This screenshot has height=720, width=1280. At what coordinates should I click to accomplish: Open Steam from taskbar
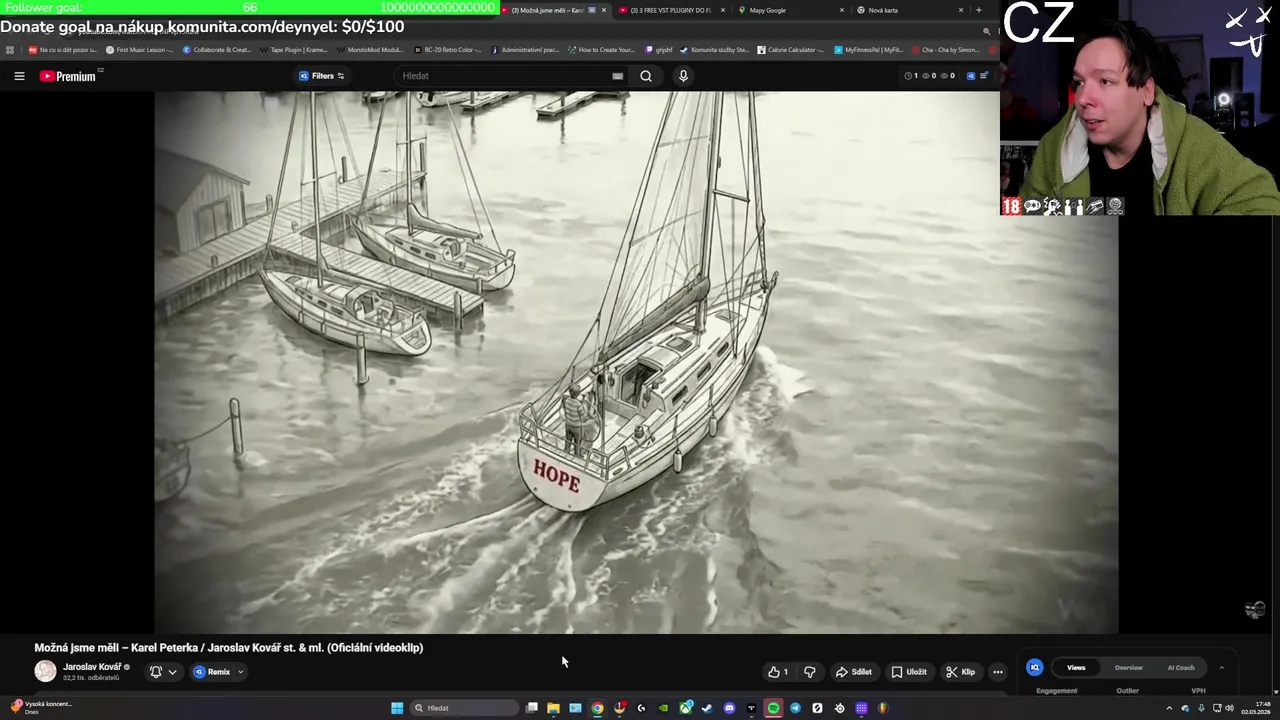(x=707, y=708)
